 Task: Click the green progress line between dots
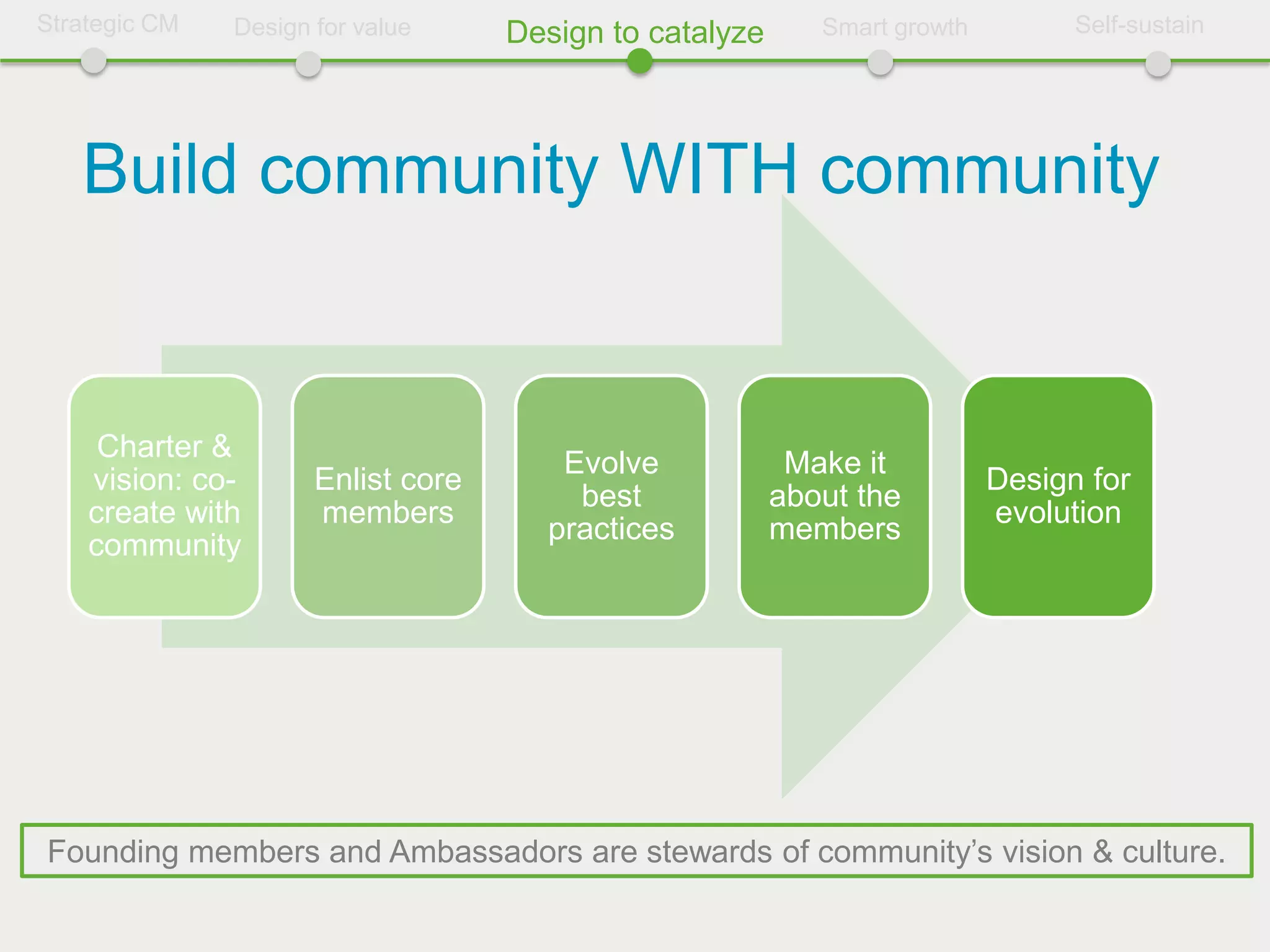click(x=471, y=61)
